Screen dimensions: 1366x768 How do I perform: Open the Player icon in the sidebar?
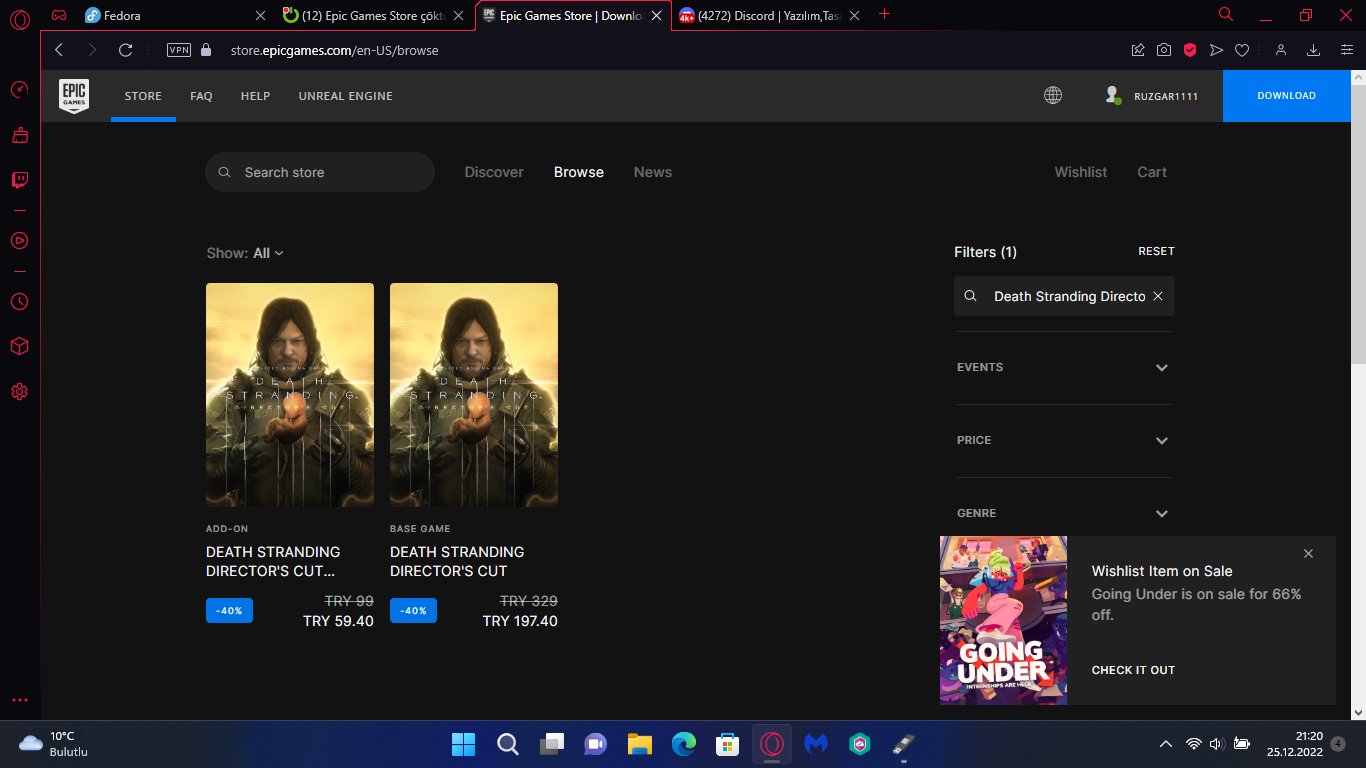click(x=19, y=240)
